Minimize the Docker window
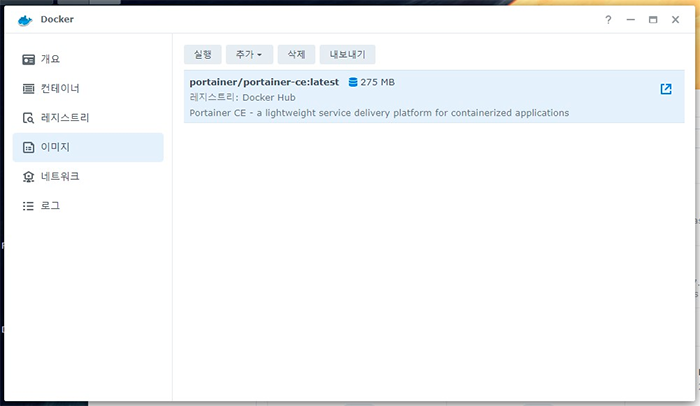Image resolution: width=700 pixels, height=406 pixels. 630,20
